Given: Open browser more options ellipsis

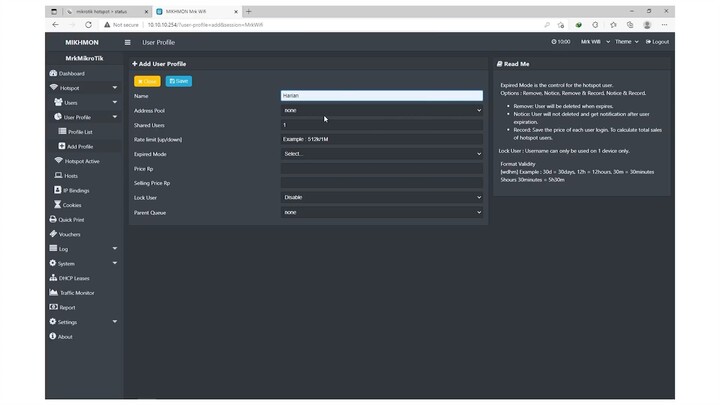Looking at the screenshot, I should click(664, 25).
